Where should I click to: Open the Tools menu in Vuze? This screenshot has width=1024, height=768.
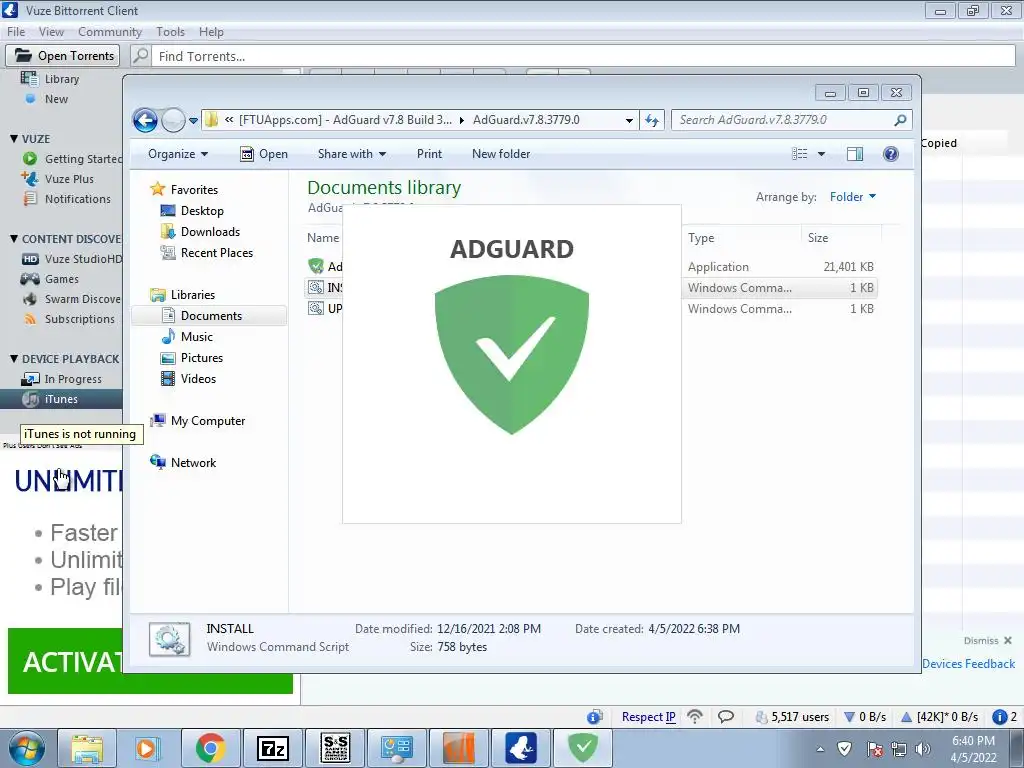(x=170, y=32)
